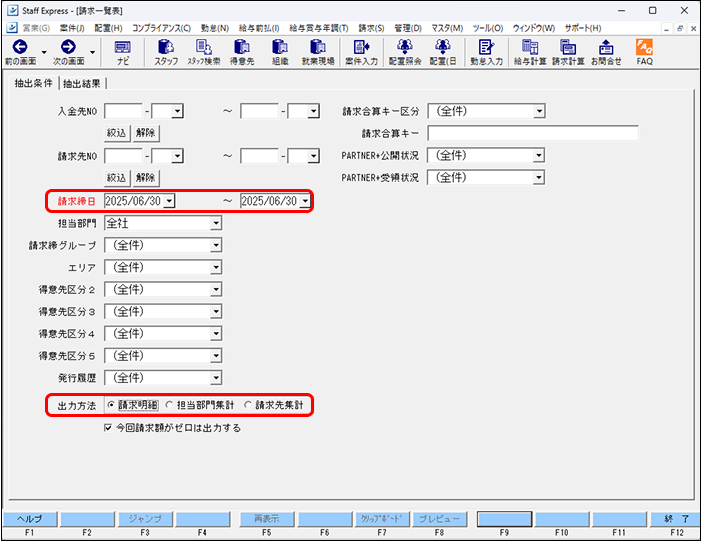Viewport: 701px width, 541px height.
Task: Open the 給与計算 payroll calculation icon
Action: [530, 52]
